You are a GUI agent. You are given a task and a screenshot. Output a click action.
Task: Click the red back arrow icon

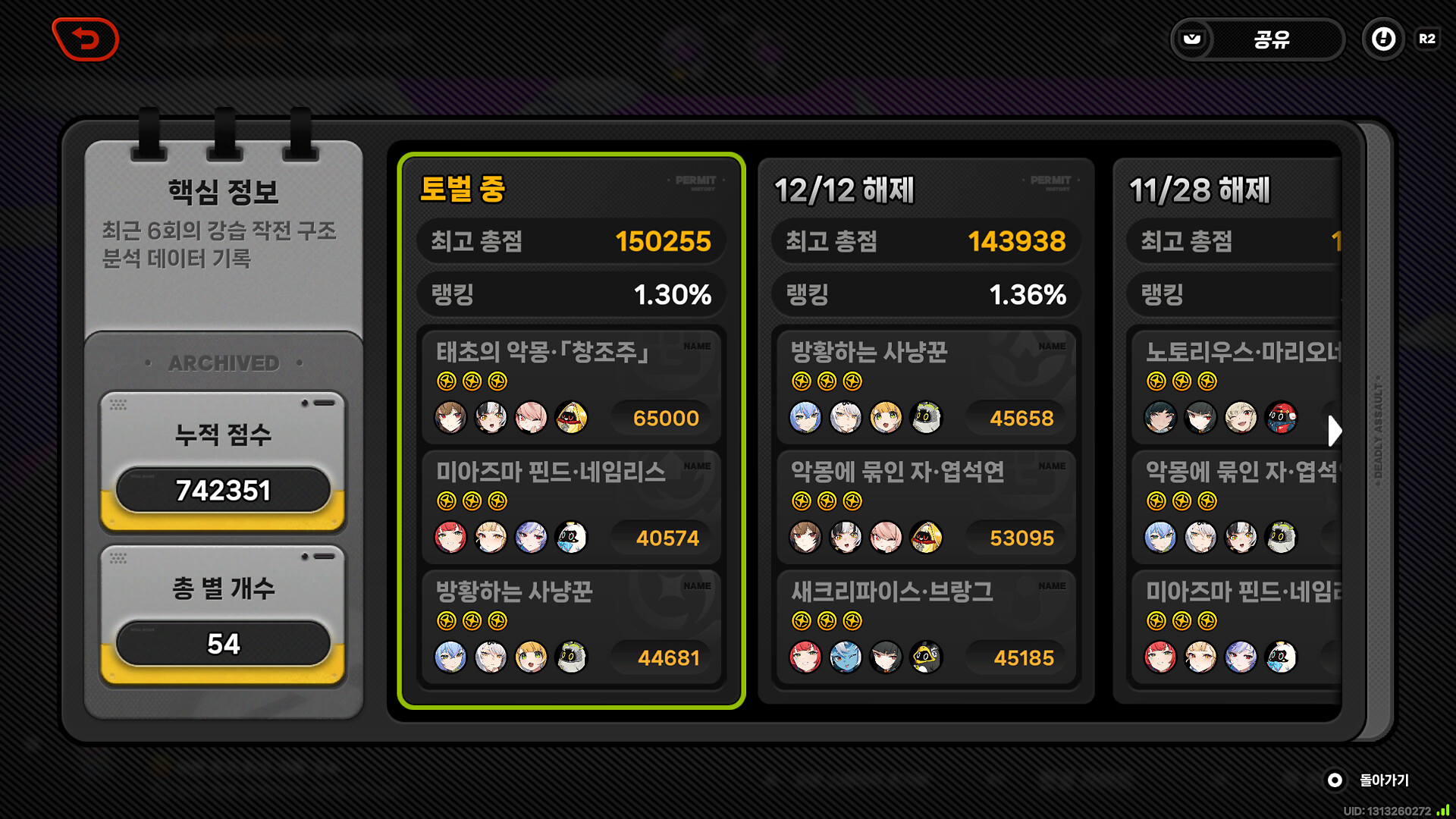coord(86,39)
